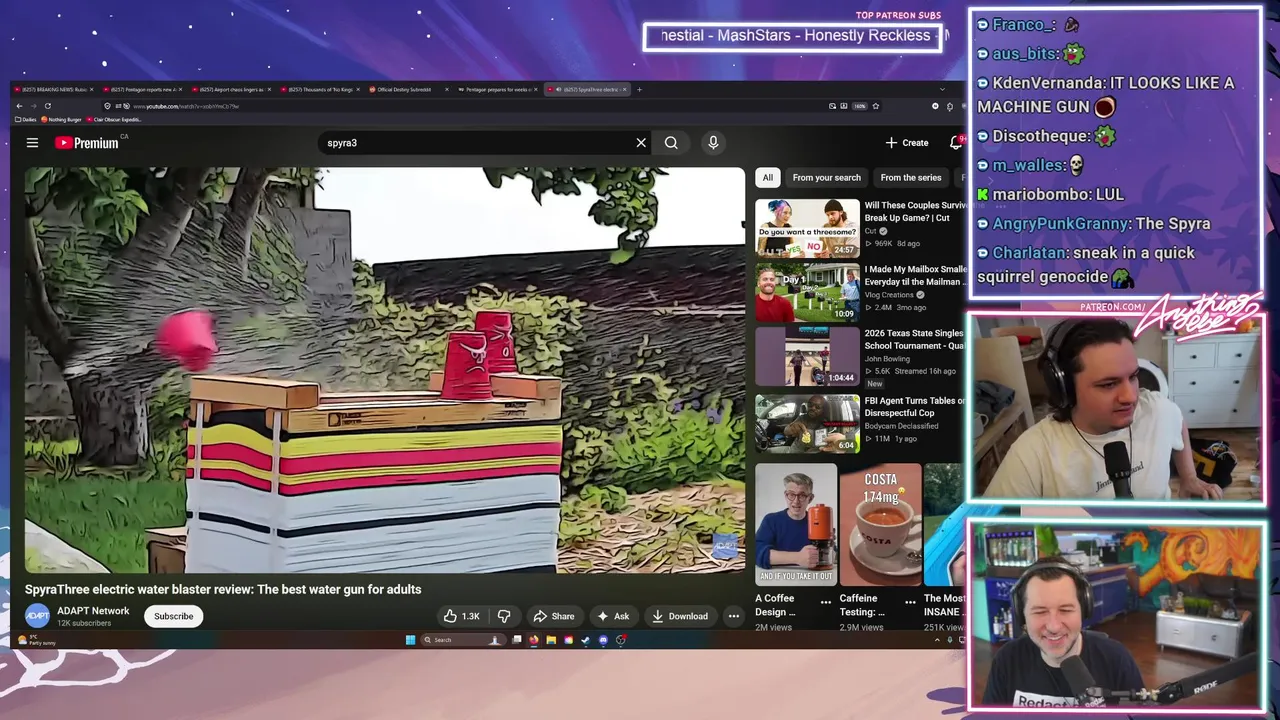Open options for A Coffee Design short
The height and width of the screenshot is (720, 1280).
(826, 602)
